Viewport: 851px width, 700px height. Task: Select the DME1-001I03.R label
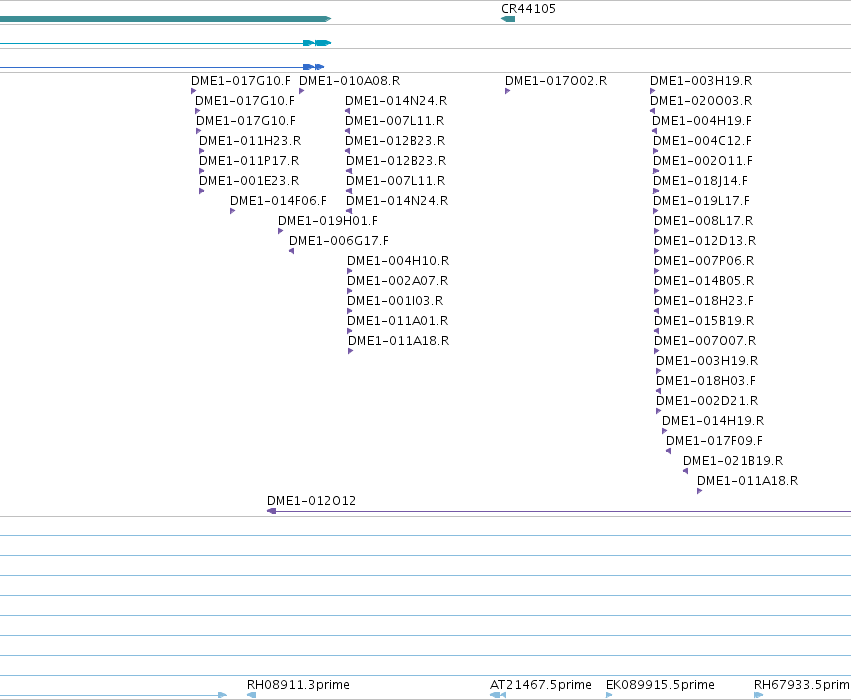pyautogui.click(x=395, y=301)
